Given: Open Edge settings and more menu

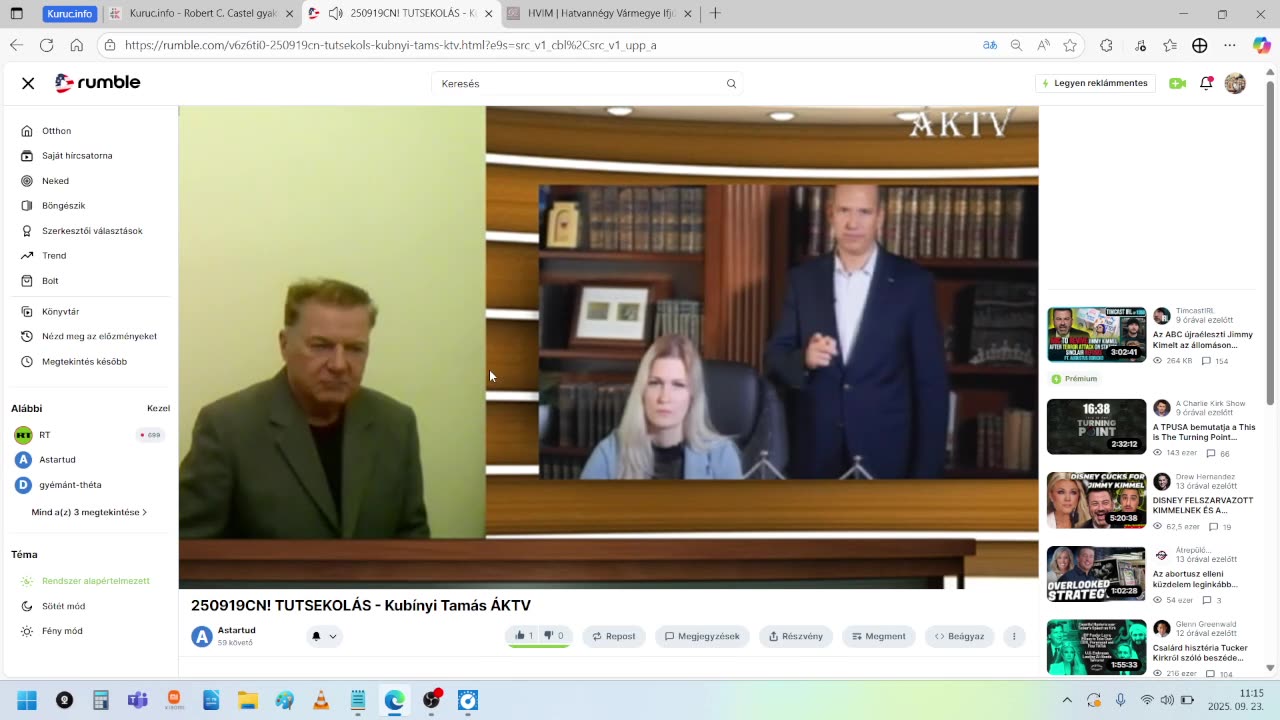Looking at the screenshot, I should point(1230,45).
